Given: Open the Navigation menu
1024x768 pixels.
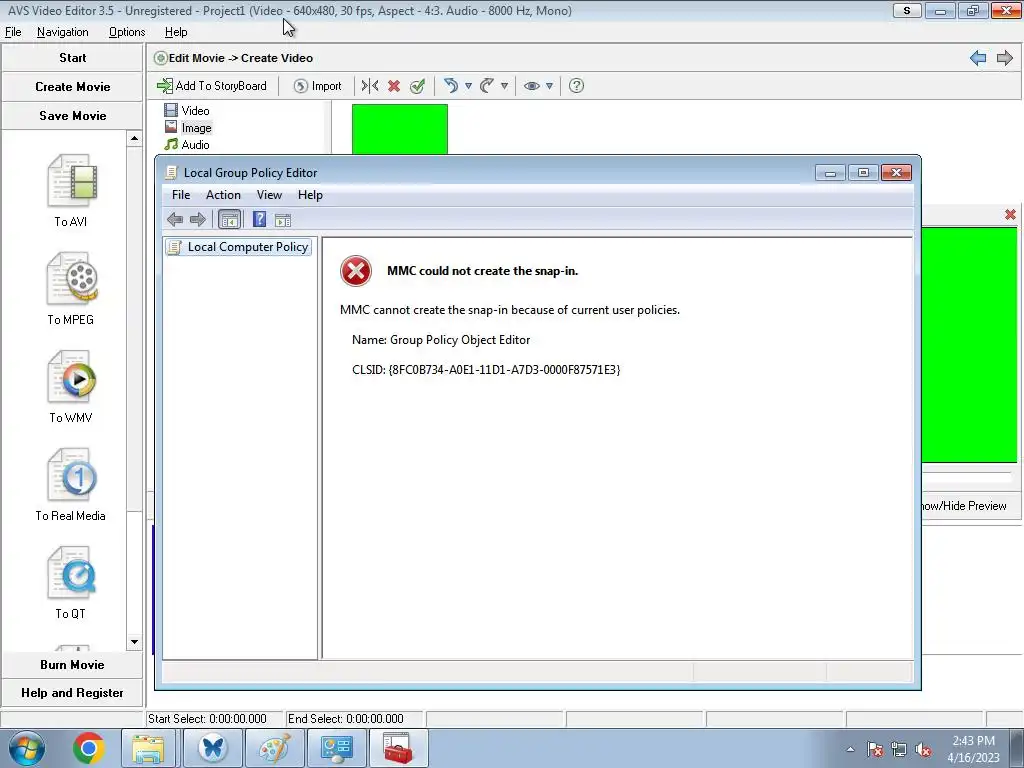Looking at the screenshot, I should [63, 32].
